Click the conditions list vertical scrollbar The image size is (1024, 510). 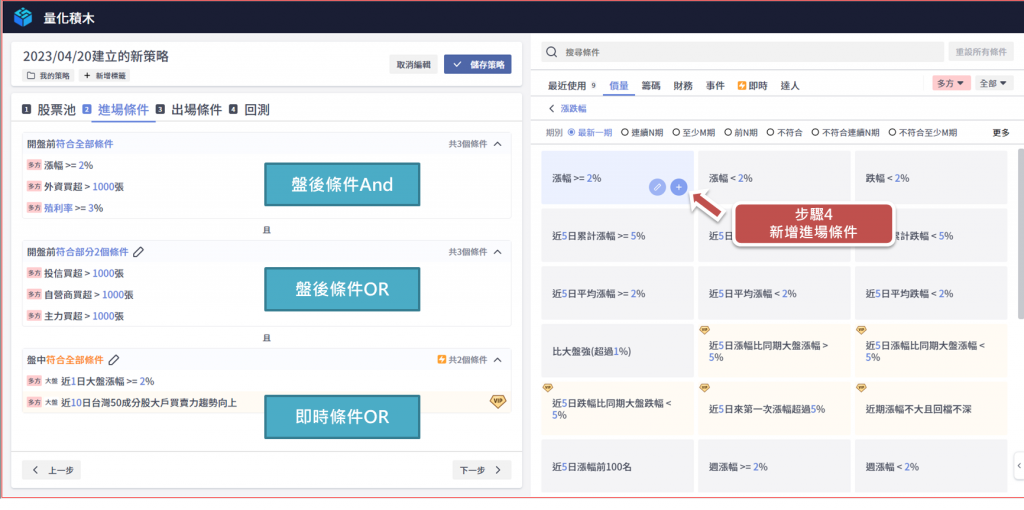tap(1019, 230)
